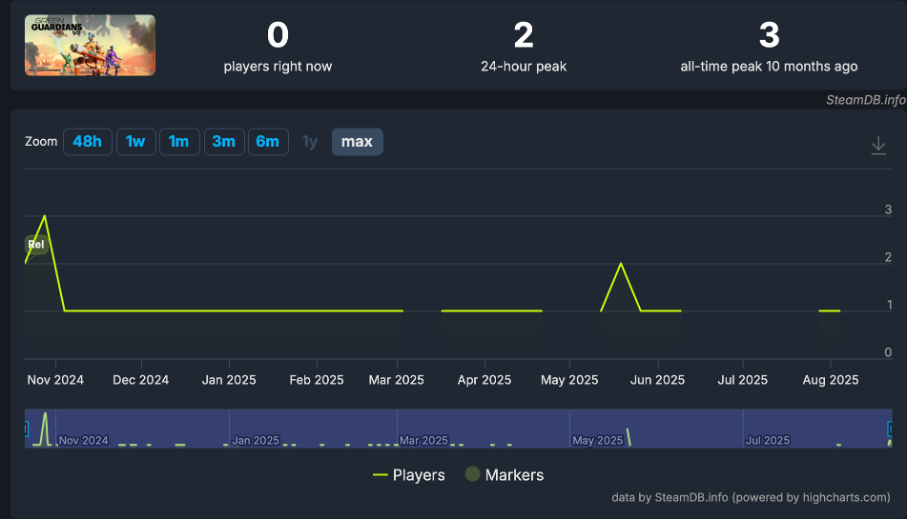Click the May 2025 peak on chart

tap(621, 263)
